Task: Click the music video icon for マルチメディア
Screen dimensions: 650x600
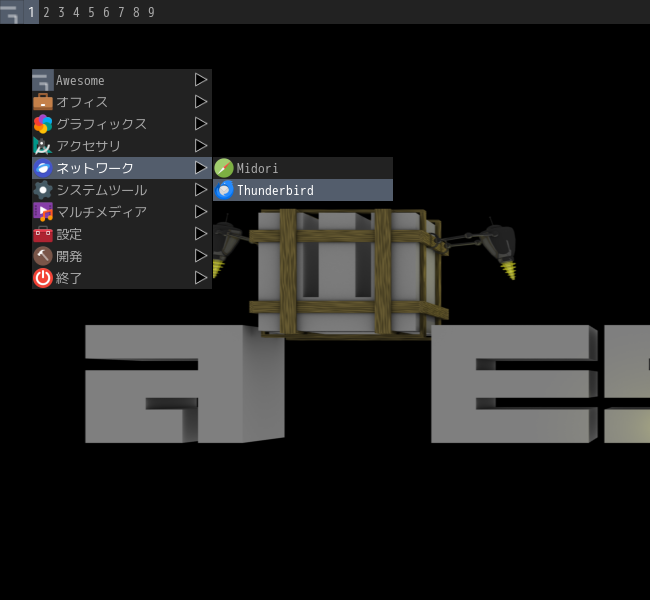Action: 43,212
